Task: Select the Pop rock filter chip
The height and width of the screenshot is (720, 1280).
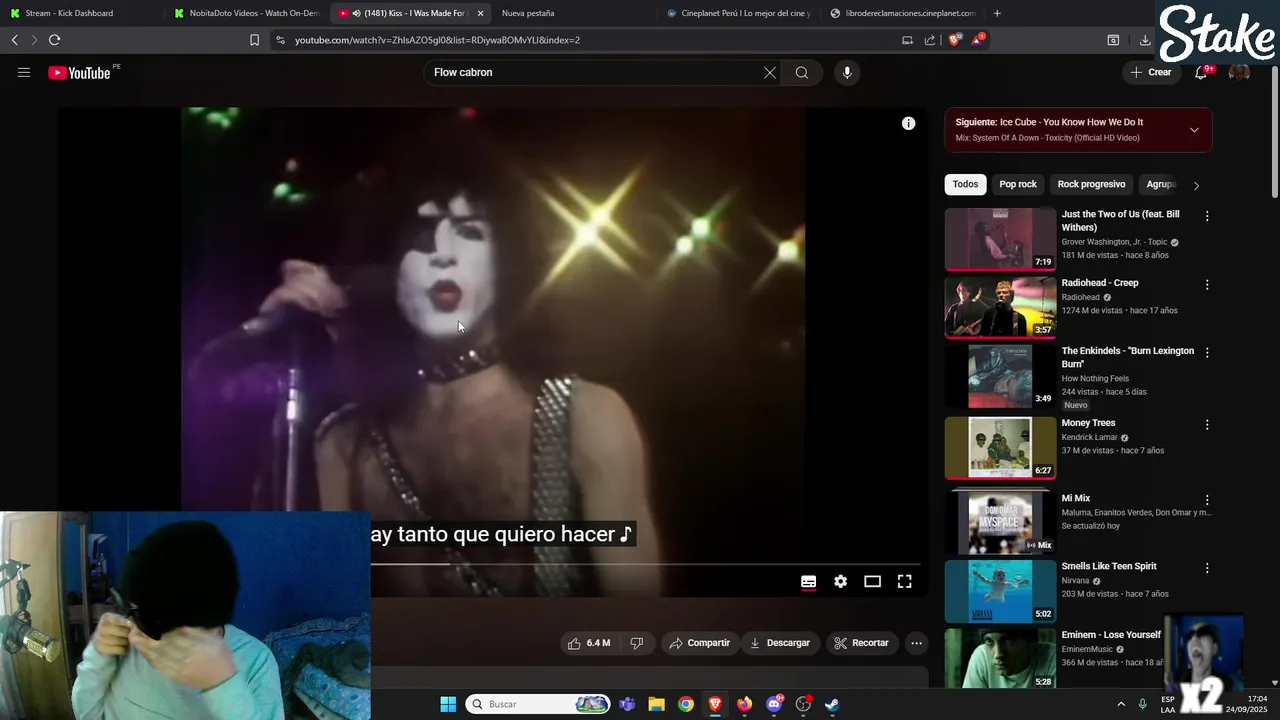Action: (1018, 184)
